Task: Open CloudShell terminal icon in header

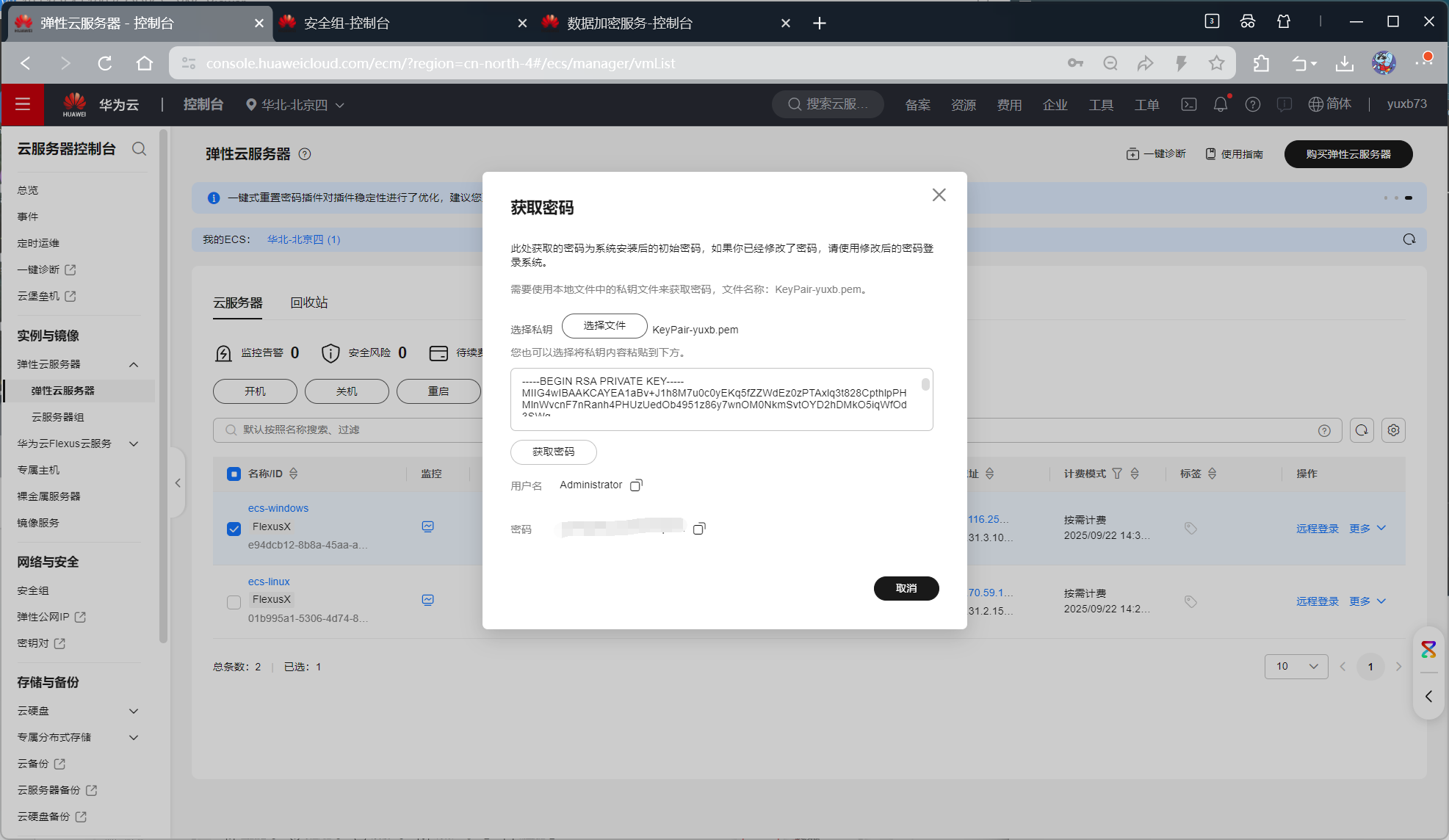Action: coord(1188,105)
